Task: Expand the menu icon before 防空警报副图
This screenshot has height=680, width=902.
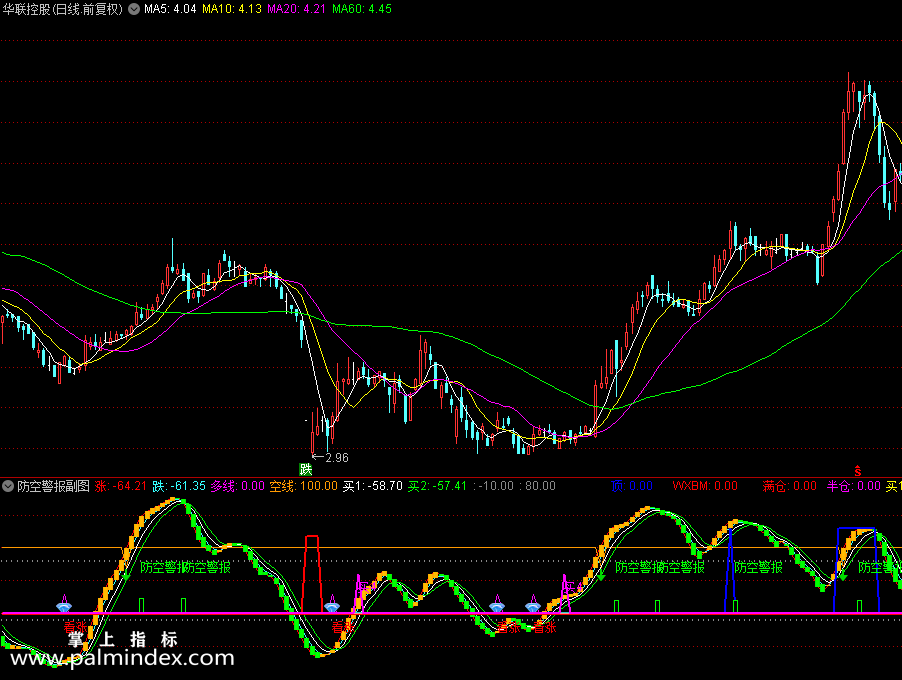Action: (x=8, y=486)
